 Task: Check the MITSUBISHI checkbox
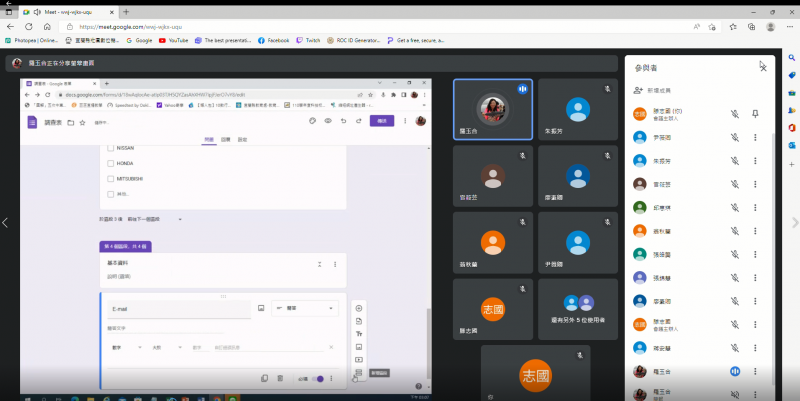[110, 178]
